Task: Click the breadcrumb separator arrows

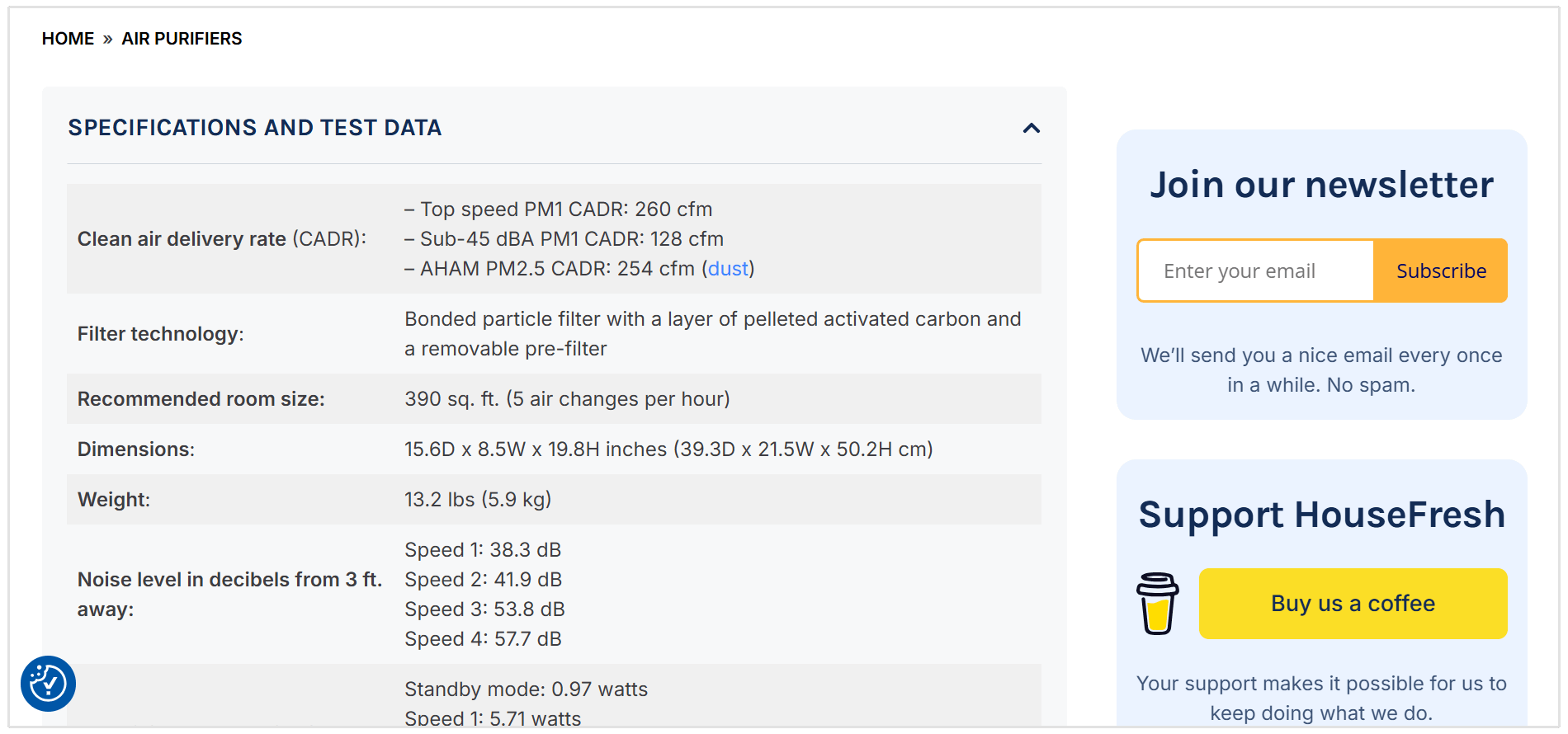Action: (x=107, y=39)
